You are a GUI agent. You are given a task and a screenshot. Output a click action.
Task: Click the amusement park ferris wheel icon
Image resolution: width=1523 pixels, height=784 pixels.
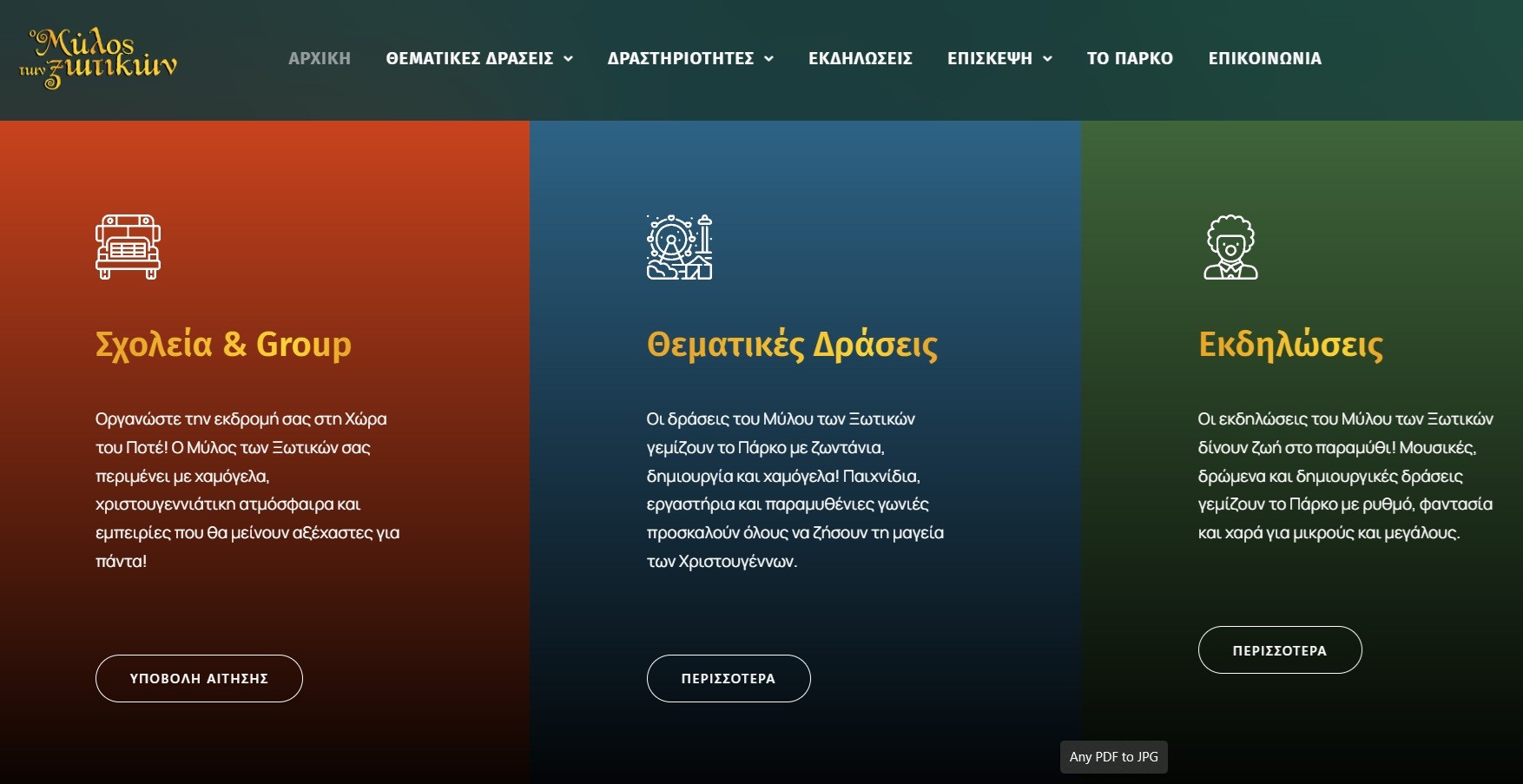[x=679, y=247]
